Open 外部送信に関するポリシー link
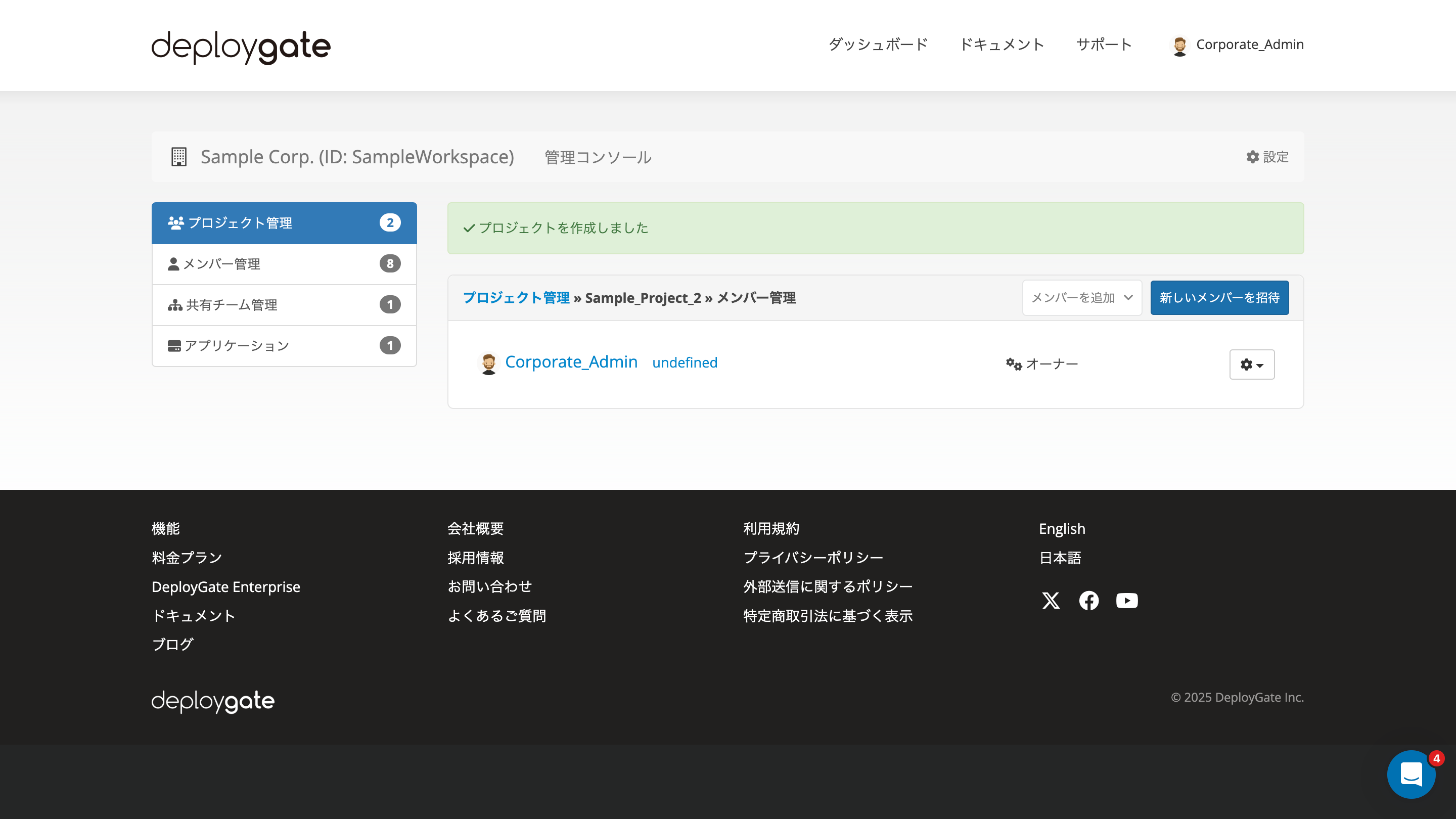1456x819 pixels. pos(828,586)
